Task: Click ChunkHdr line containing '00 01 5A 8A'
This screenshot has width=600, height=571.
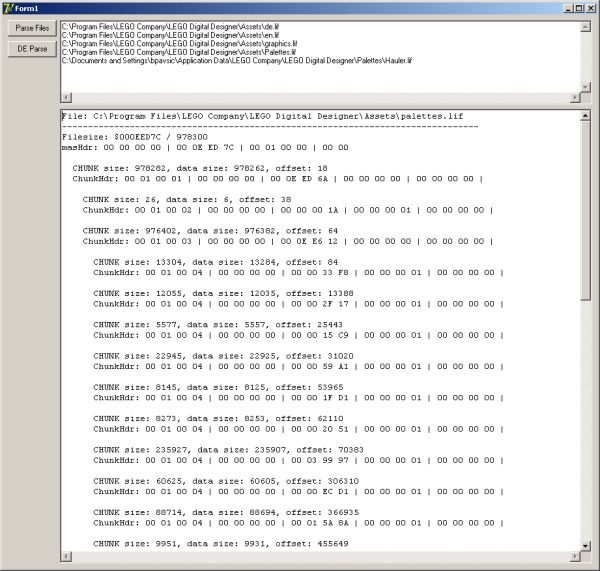Action: (x=298, y=523)
